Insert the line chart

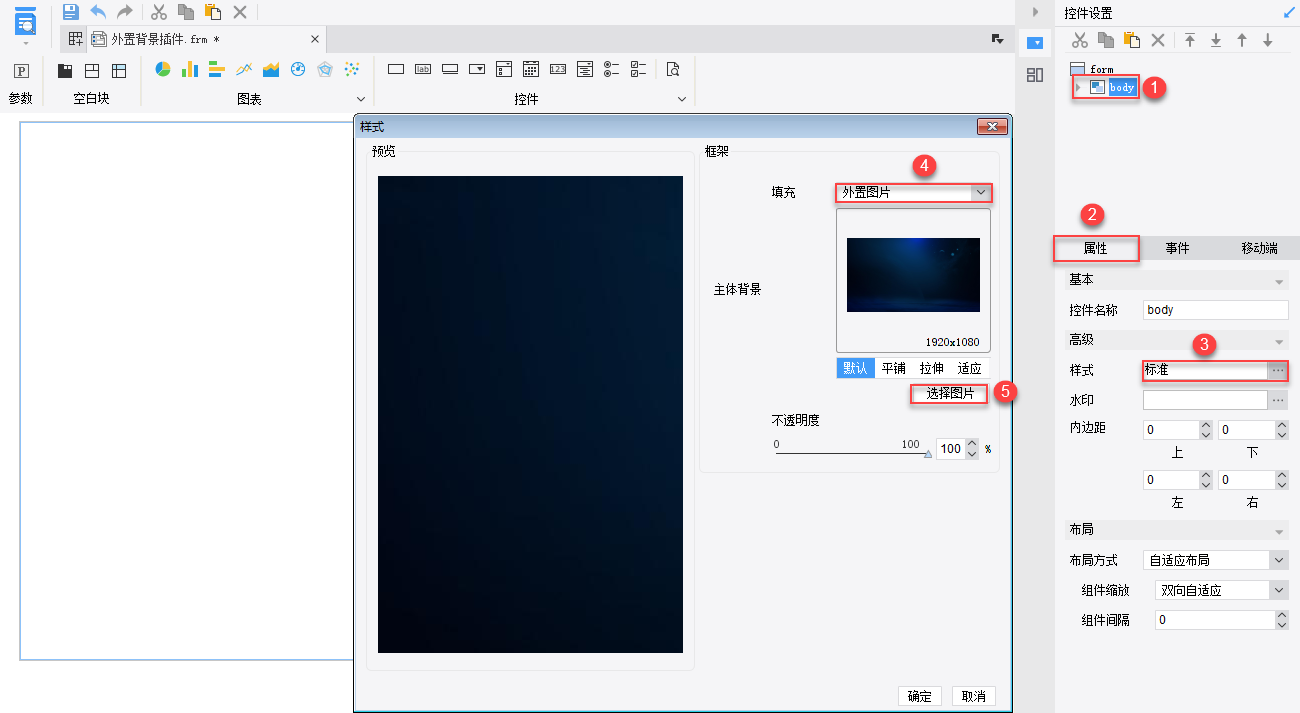(x=244, y=69)
